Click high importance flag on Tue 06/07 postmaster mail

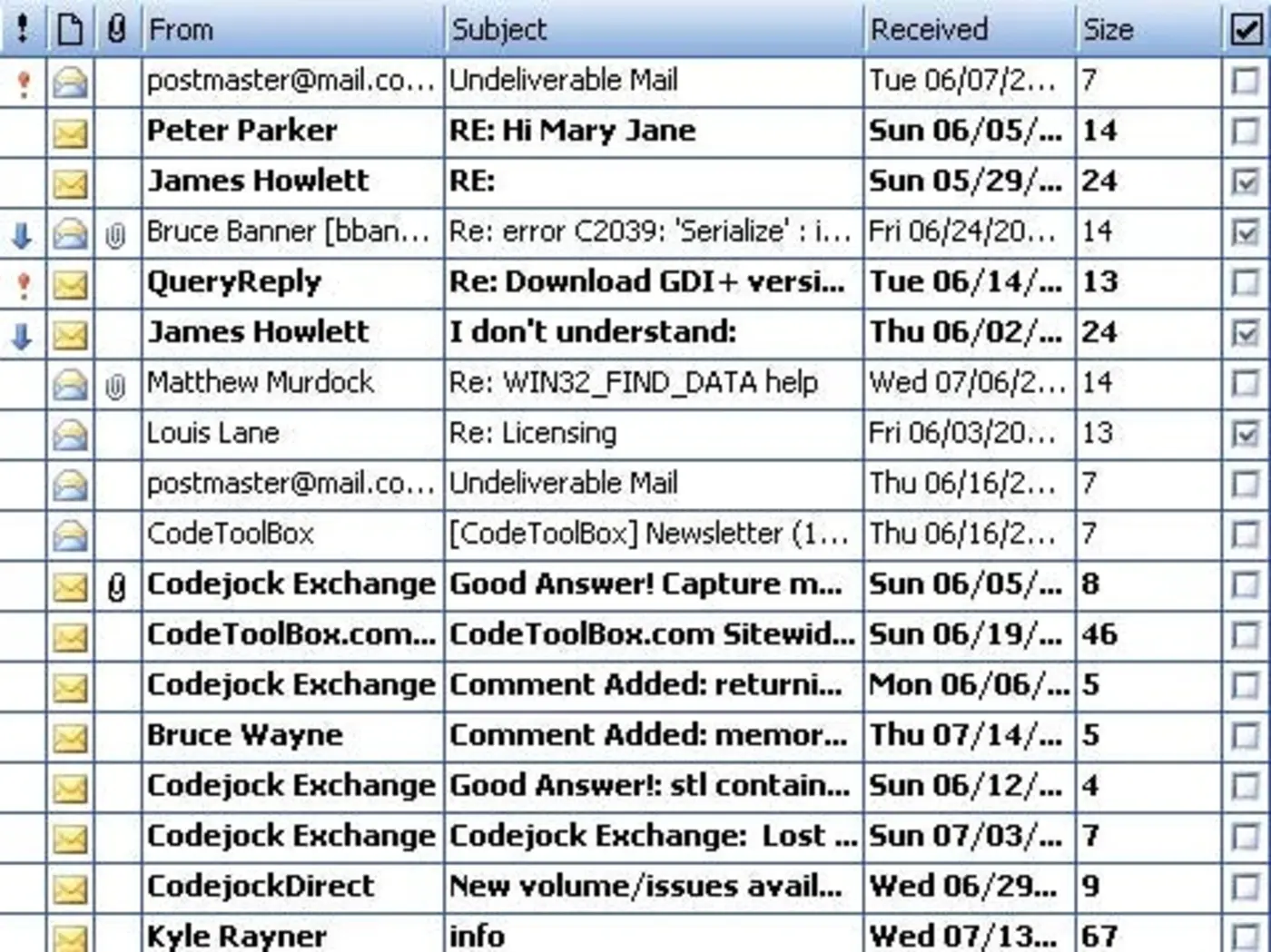point(24,83)
